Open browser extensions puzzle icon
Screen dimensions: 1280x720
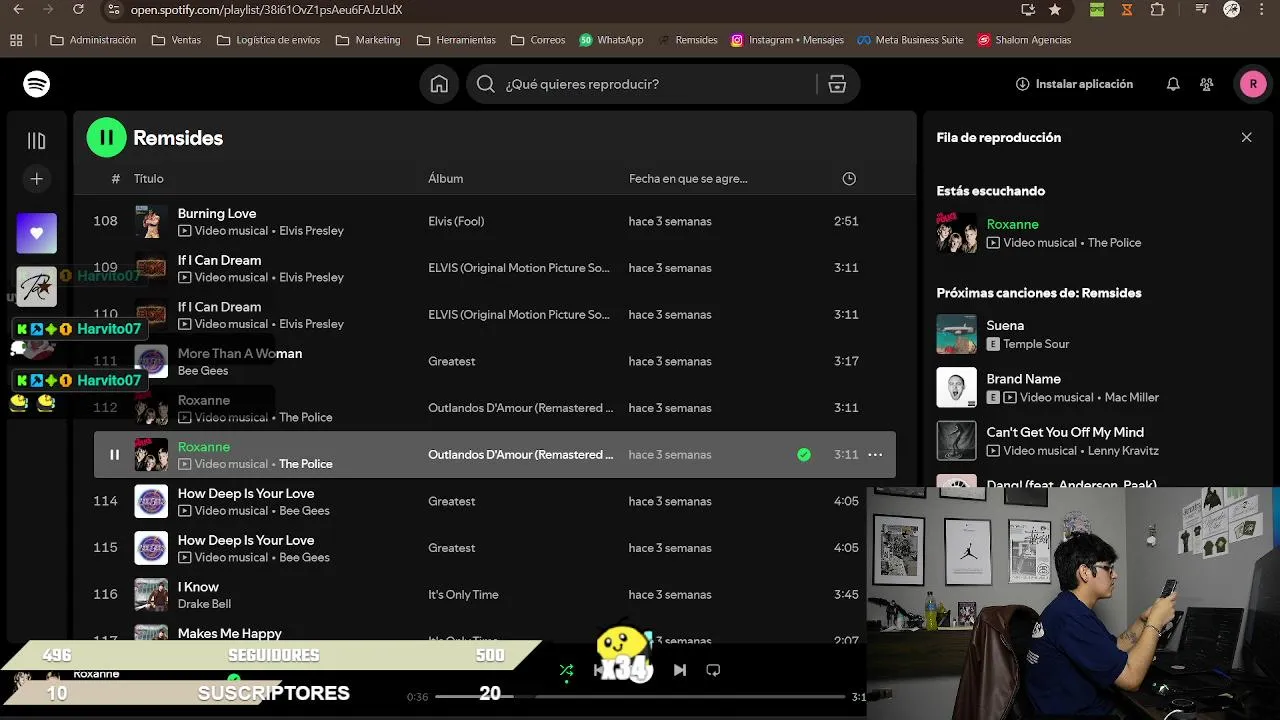tap(1157, 10)
